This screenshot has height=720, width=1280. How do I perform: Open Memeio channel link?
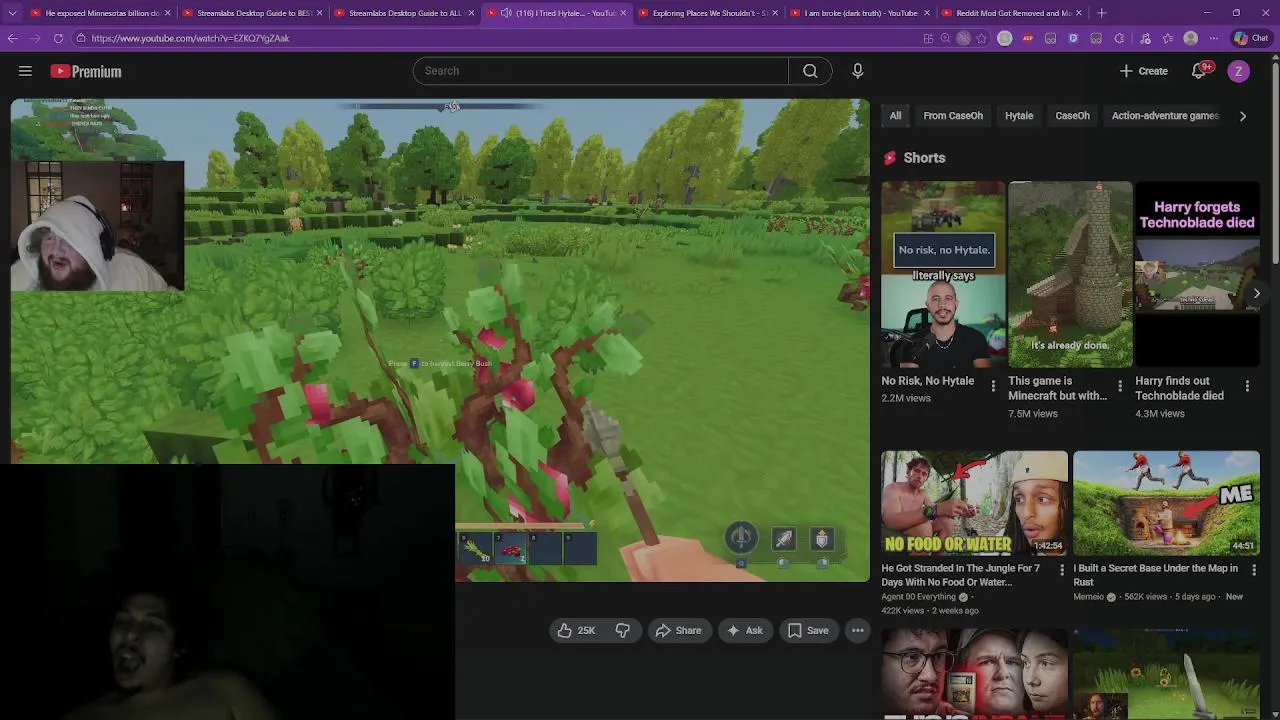coord(1088,597)
